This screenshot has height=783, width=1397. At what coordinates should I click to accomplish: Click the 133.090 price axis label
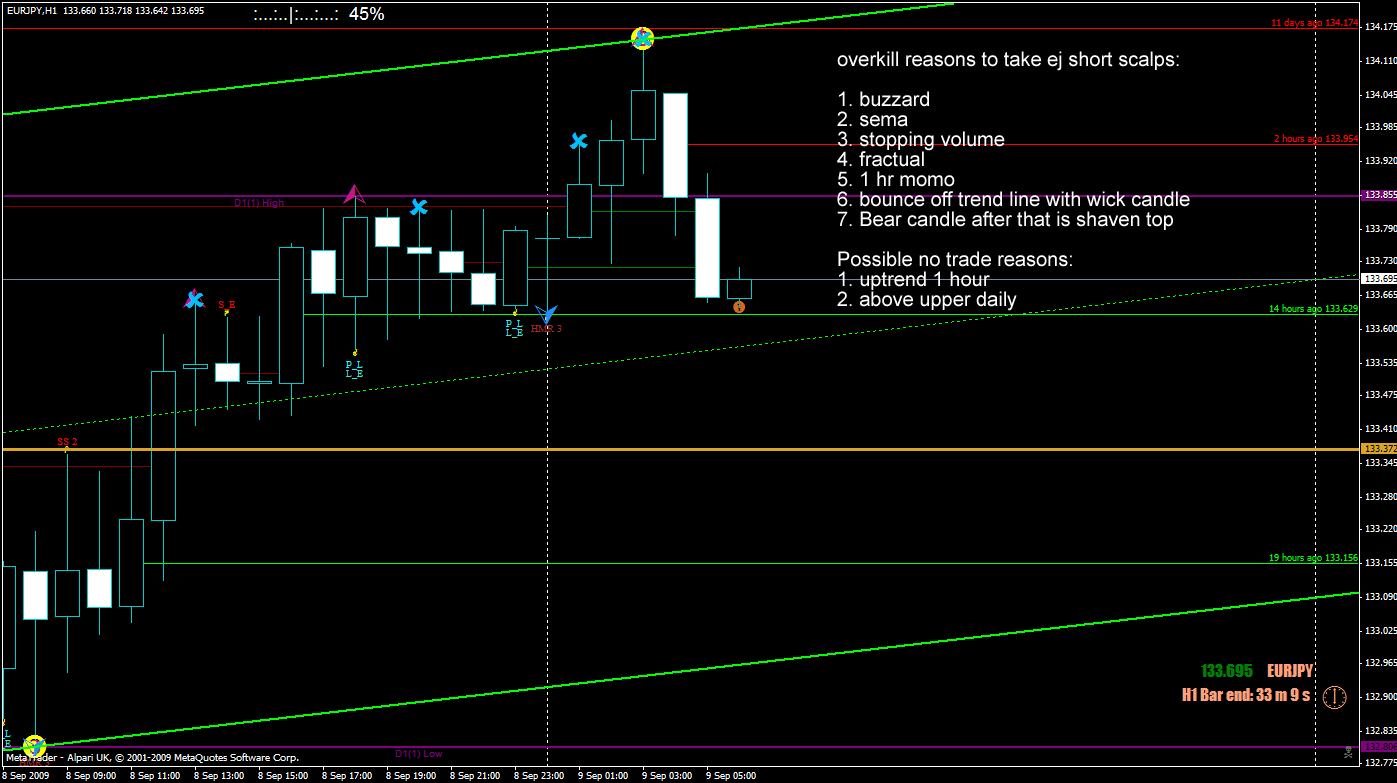point(1380,597)
